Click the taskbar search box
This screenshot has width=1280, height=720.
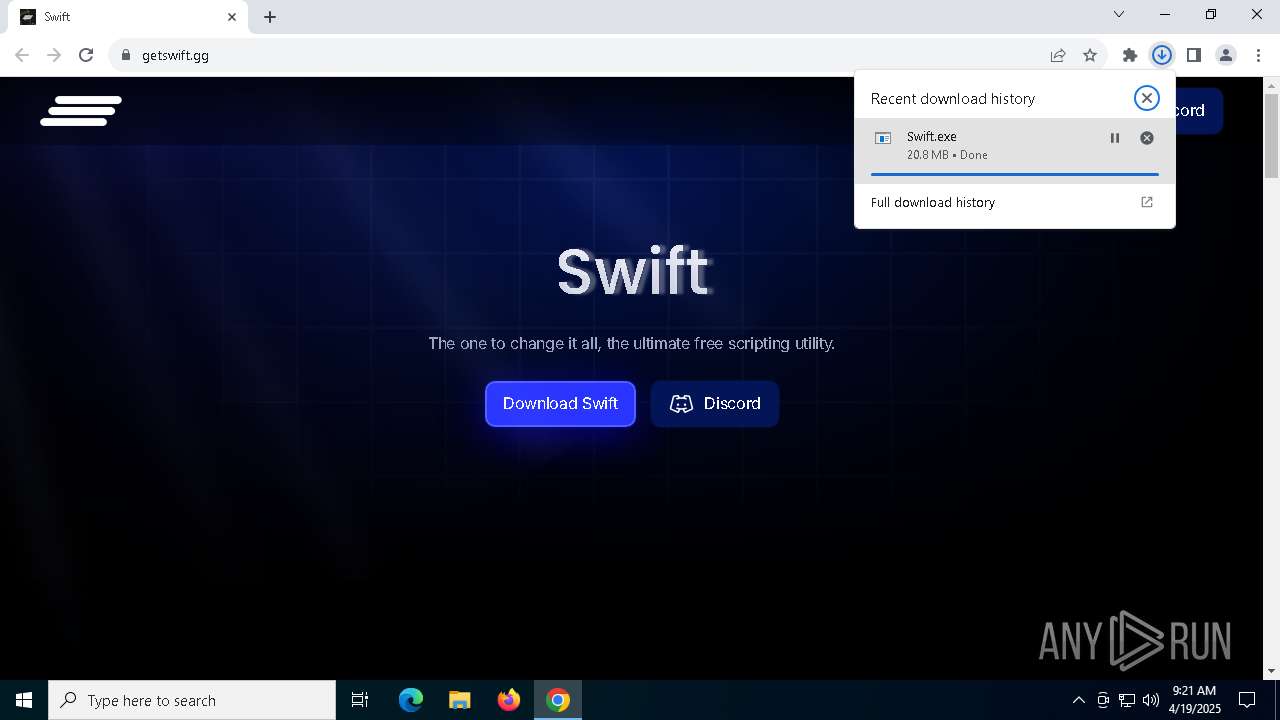[192, 700]
